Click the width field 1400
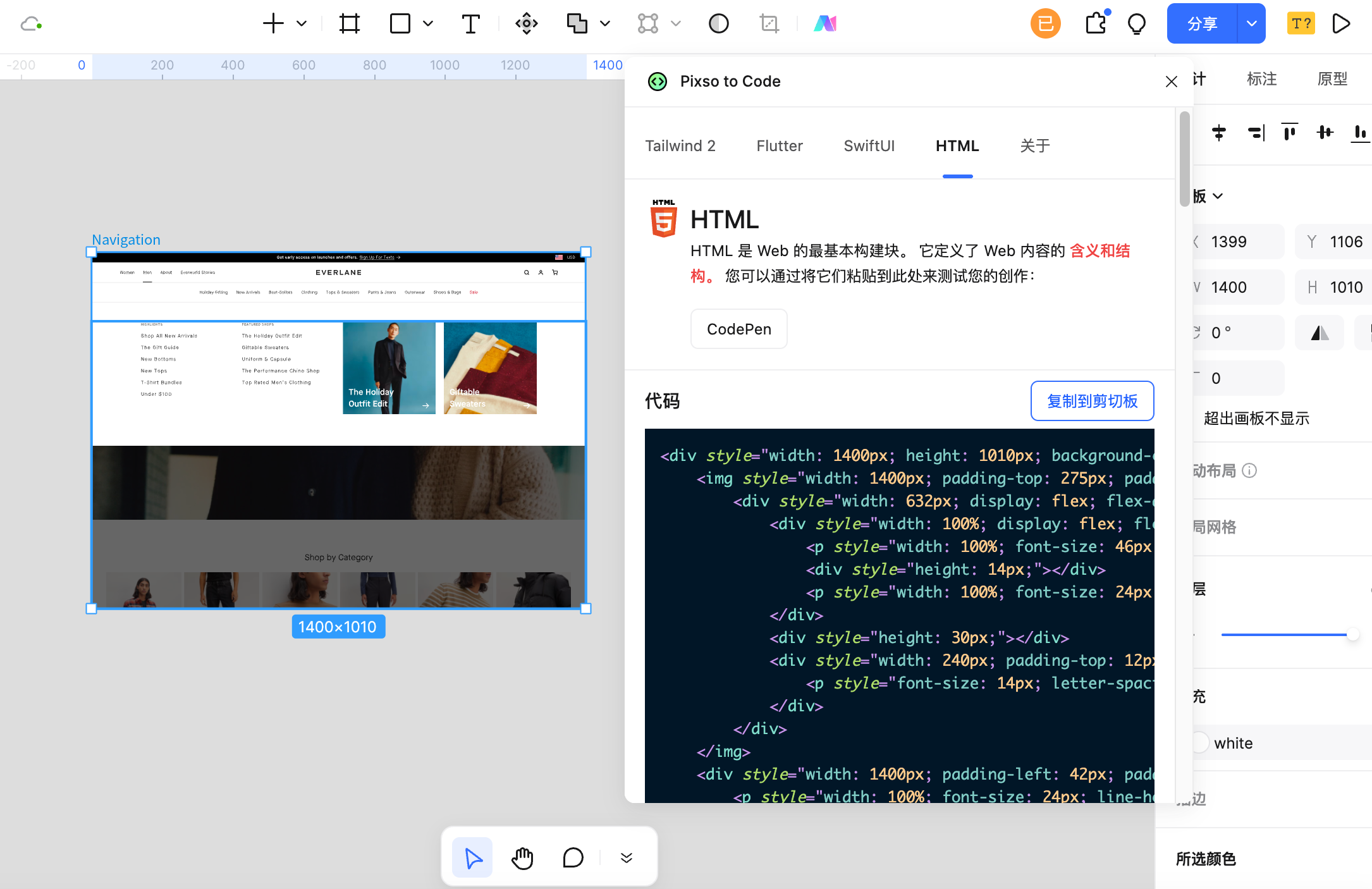Image resolution: width=1372 pixels, height=889 pixels. 1239,287
